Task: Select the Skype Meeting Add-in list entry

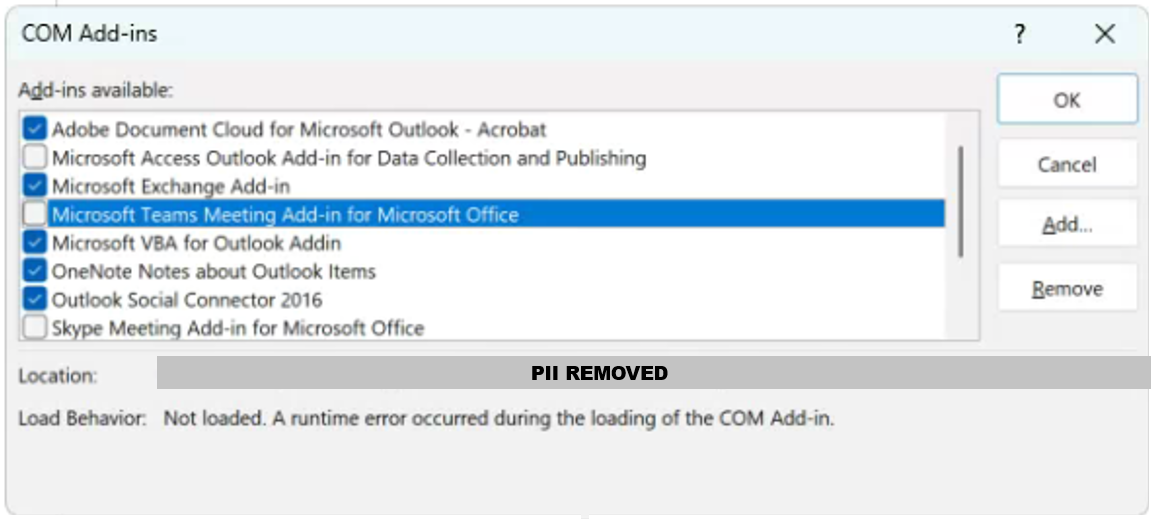Action: (x=238, y=327)
